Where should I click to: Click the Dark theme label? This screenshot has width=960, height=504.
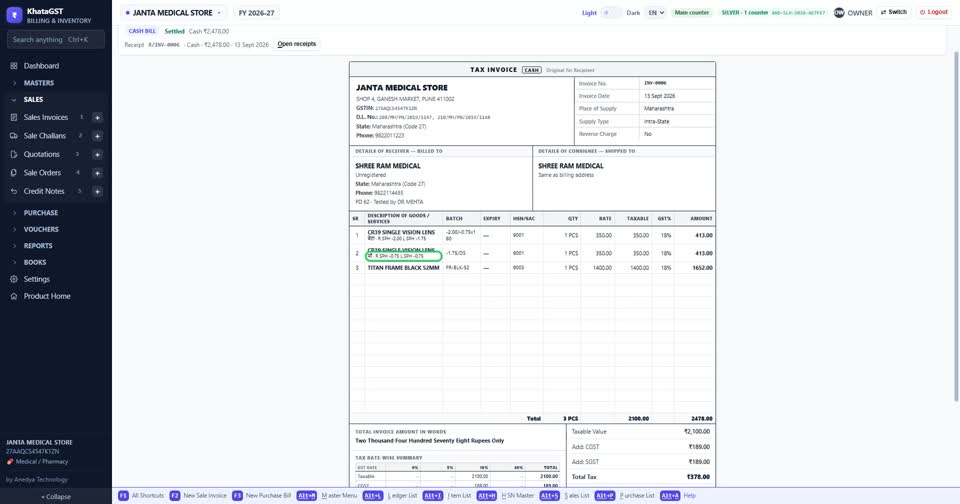(x=633, y=12)
